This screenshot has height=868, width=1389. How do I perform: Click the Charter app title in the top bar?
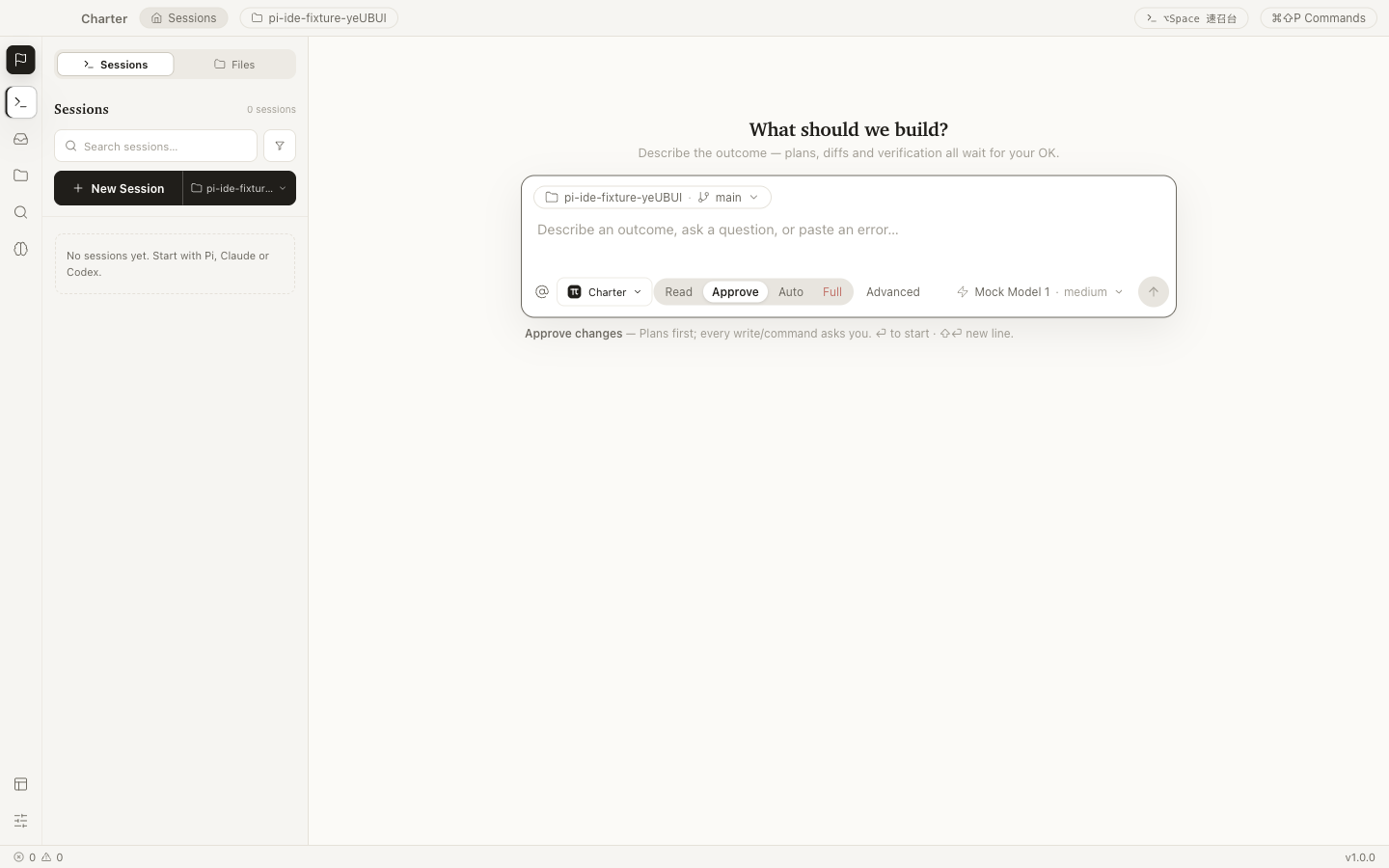coord(104,18)
